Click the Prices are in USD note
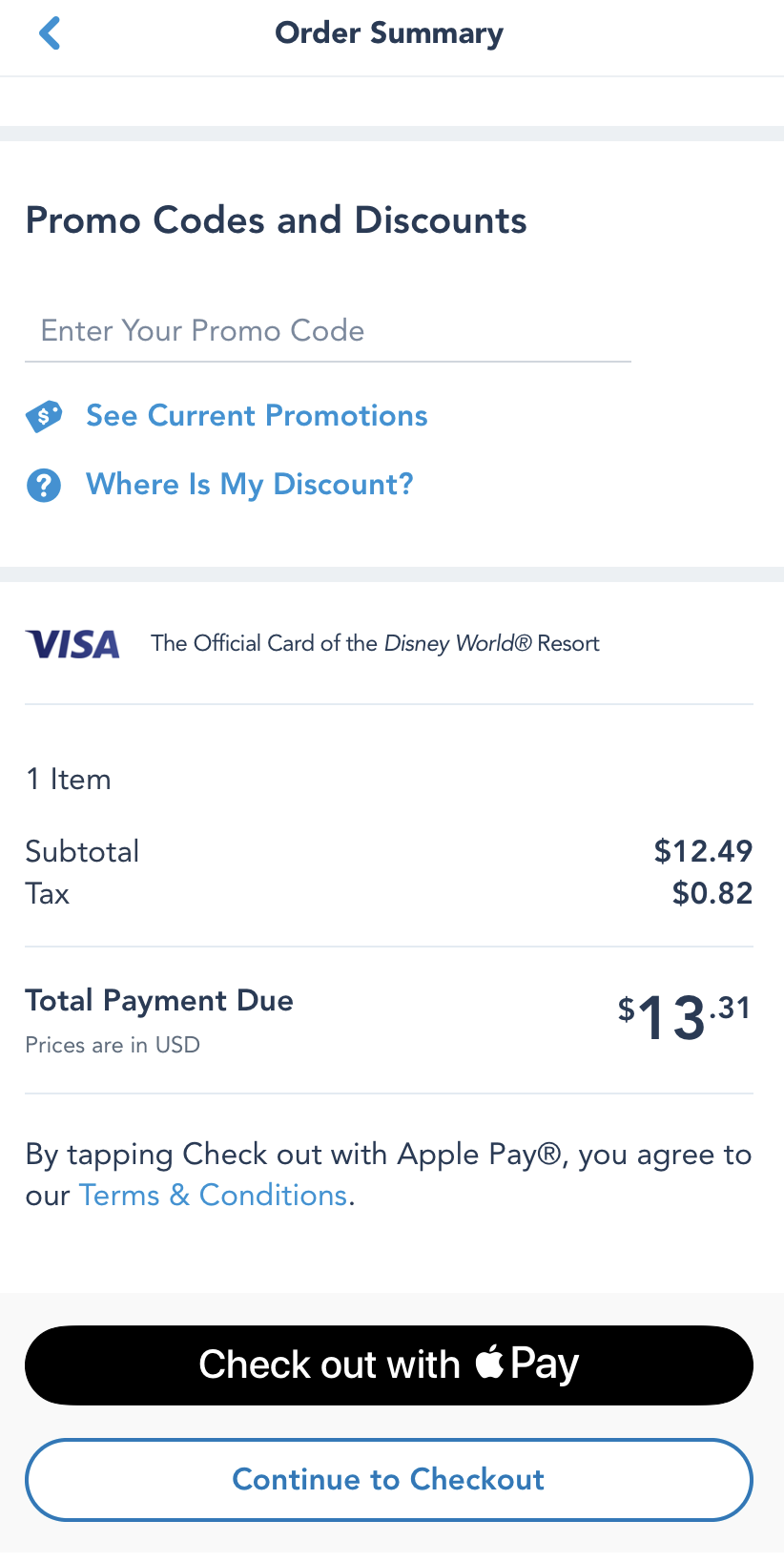The width and height of the screenshot is (784, 1562). point(113,1046)
